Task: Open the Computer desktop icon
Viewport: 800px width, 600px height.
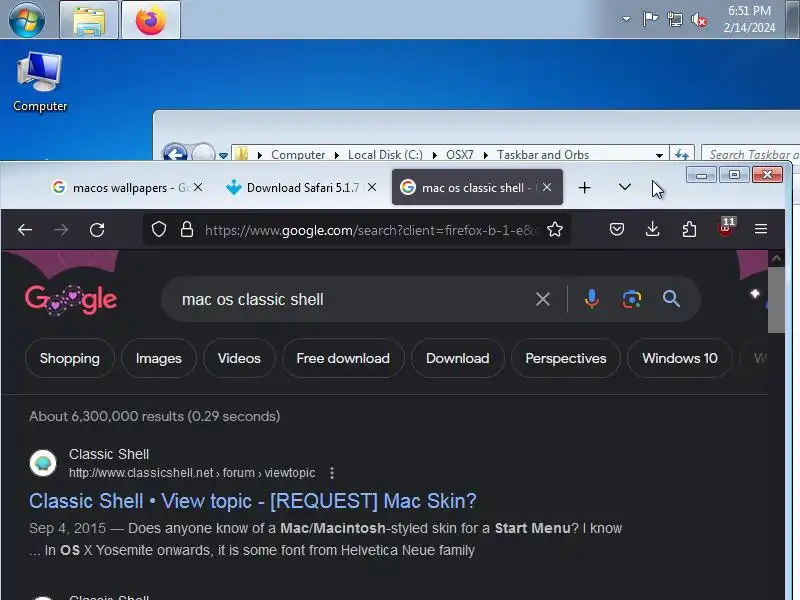Action: [40, 82]
